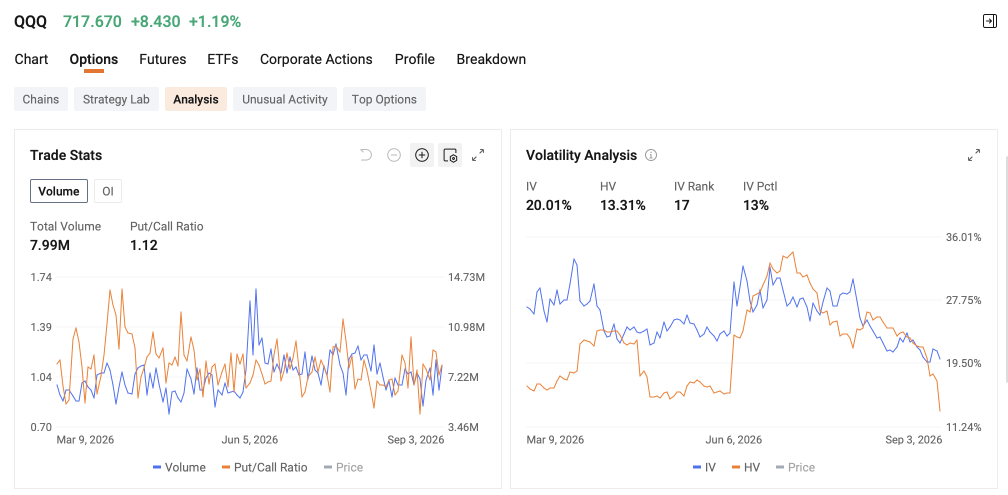
Task: Click the IV Rank 17 value
Action: pos(681,205)
